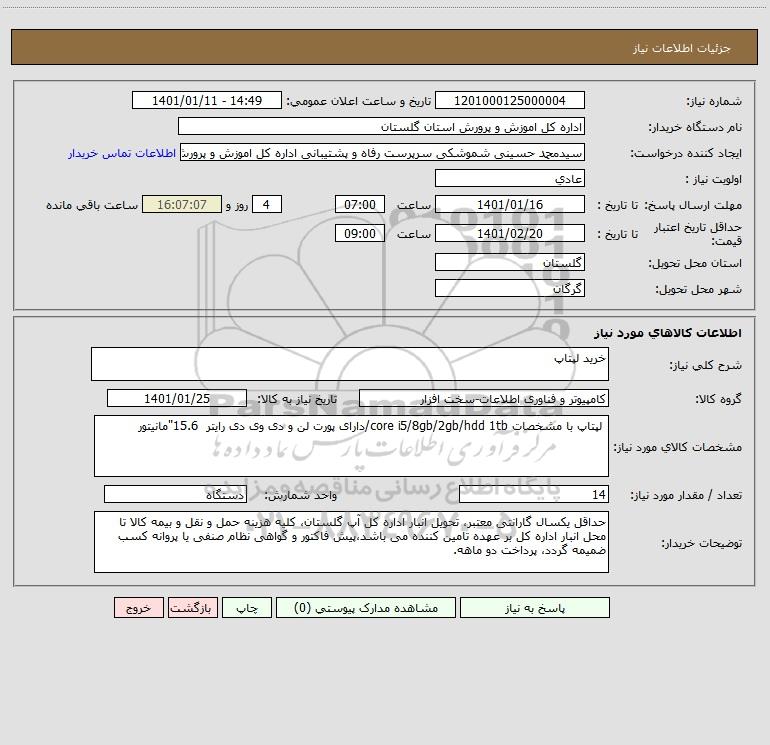770x745 pixels.
Task: Click the توضیحات خریدار label
Action: pos(701,544)
